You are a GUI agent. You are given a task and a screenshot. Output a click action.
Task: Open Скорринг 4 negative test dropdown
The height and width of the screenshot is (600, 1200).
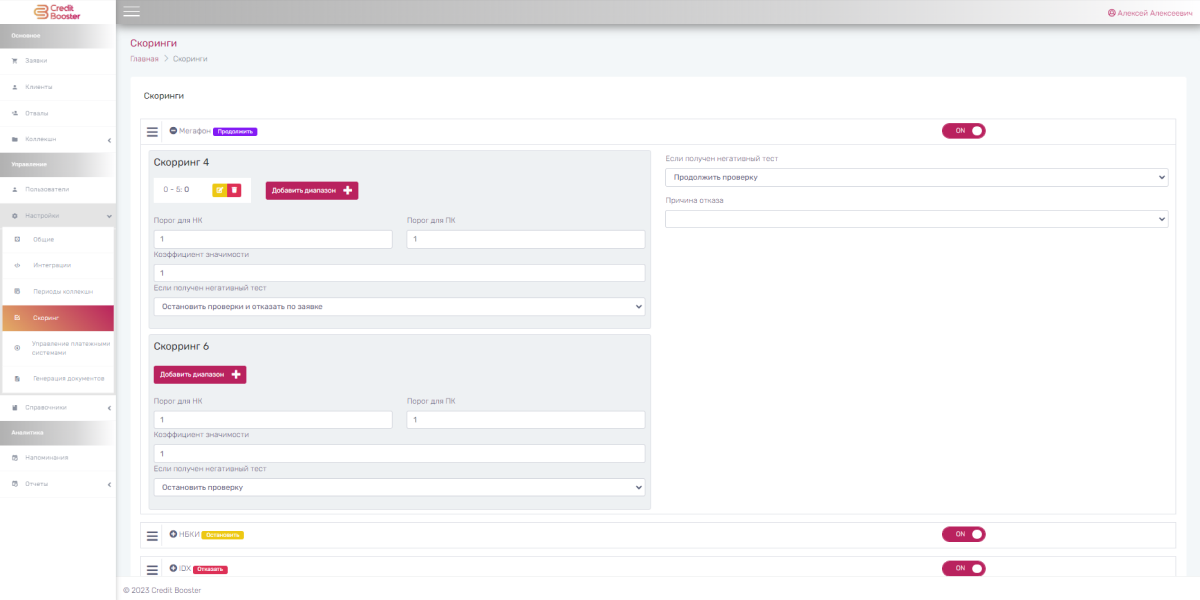tap(399, 307)
